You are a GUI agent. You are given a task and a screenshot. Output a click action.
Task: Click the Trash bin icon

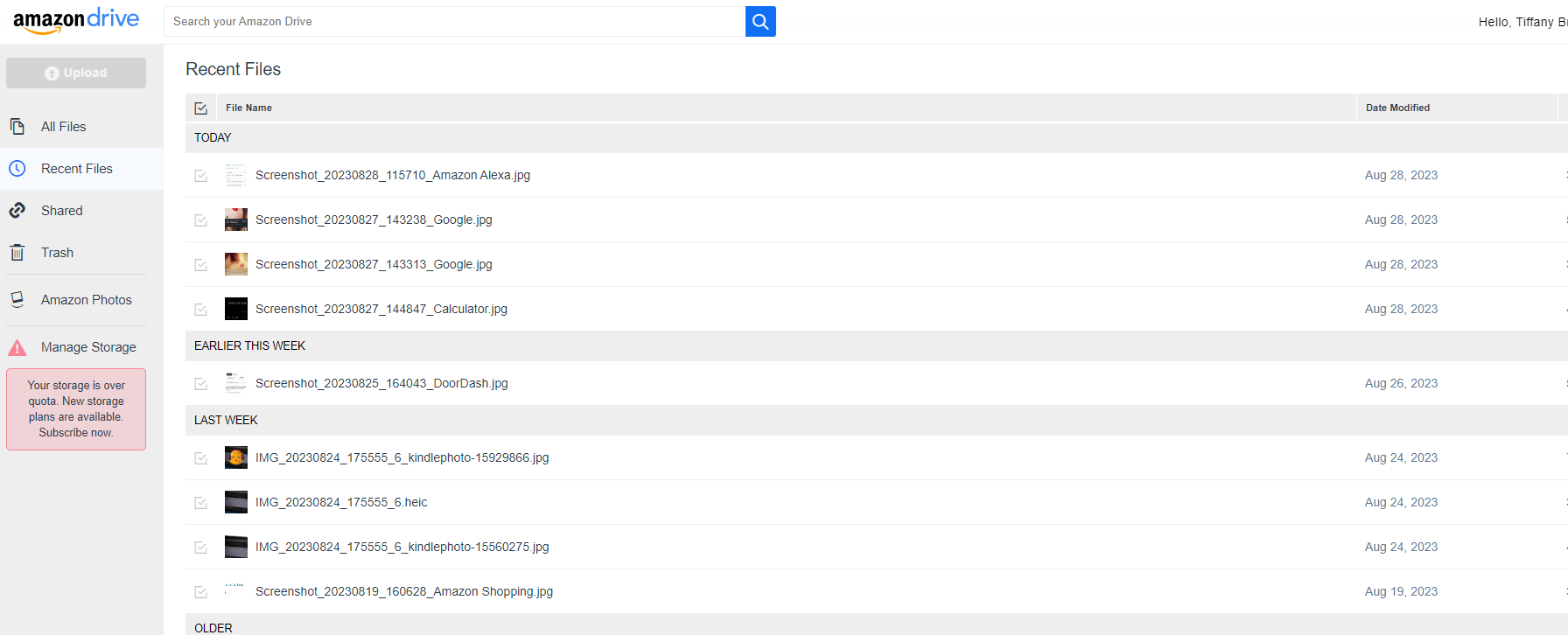[x=17, y=253]
